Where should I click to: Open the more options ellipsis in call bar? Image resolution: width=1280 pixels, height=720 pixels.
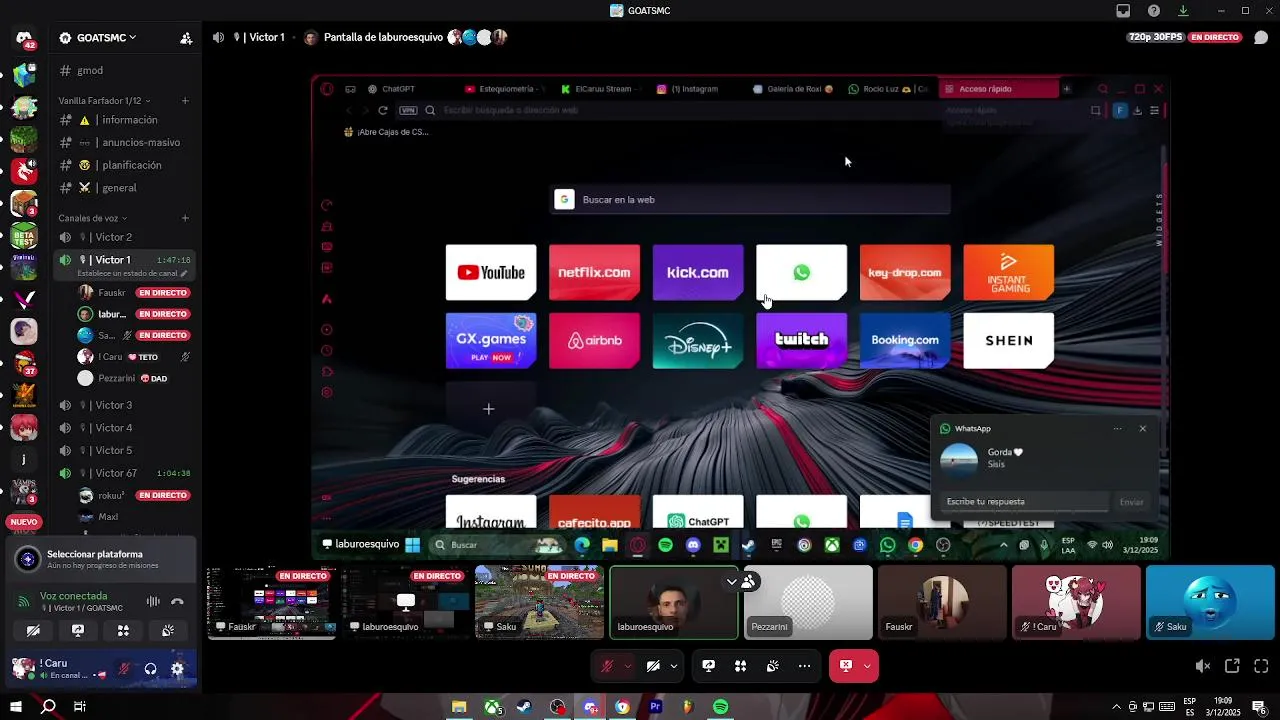click(804, 666)
